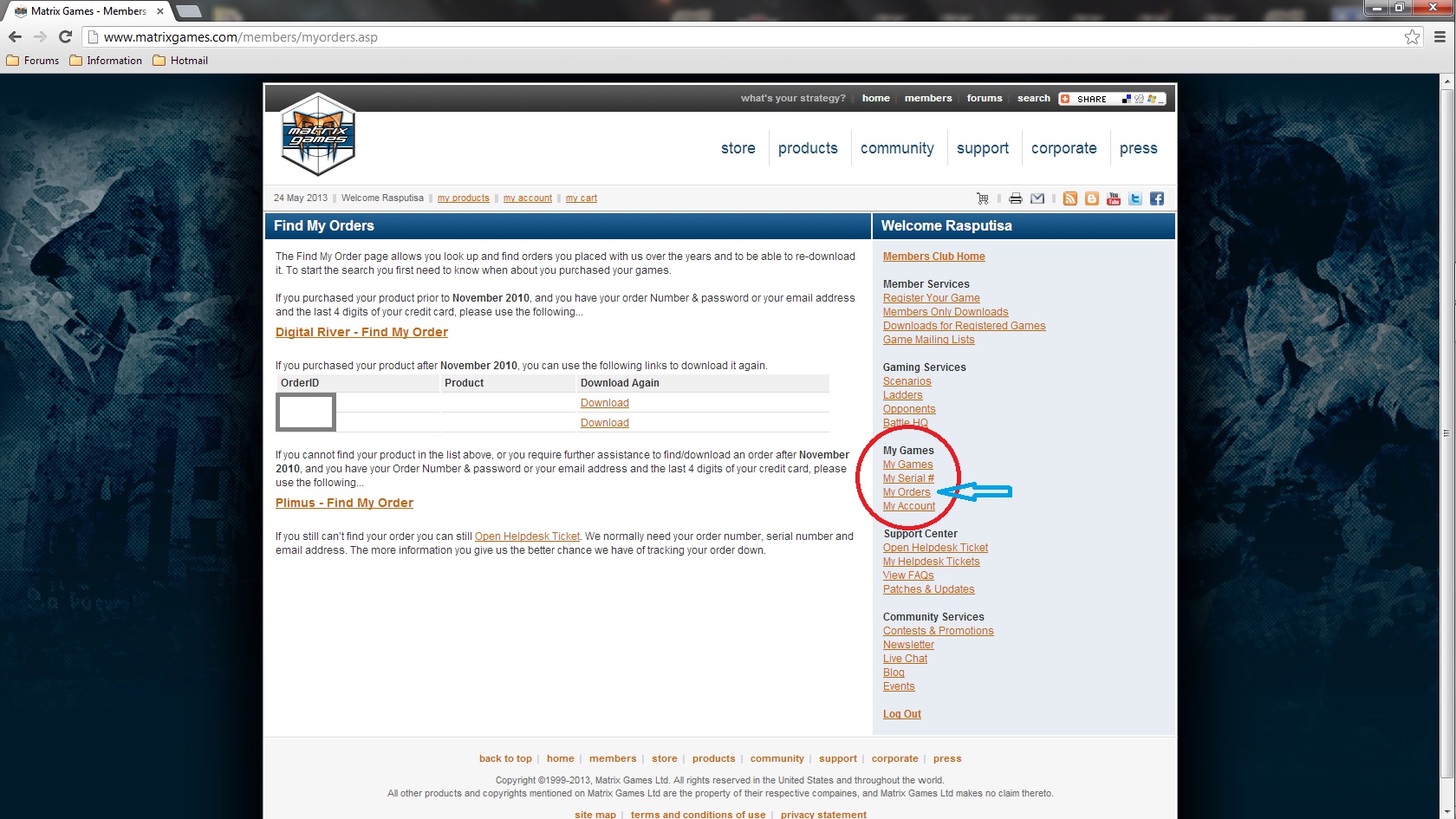Click members in top bar
Viewport: 1456px width, 819px height.
(928, 98)
